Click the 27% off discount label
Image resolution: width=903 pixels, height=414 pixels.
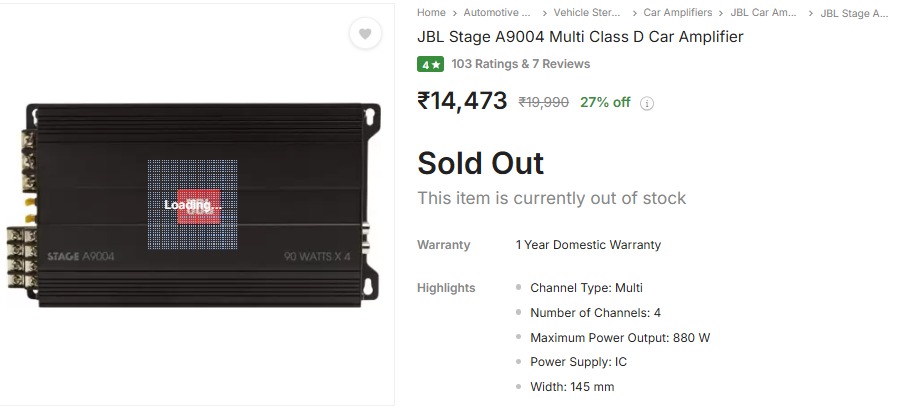605,102
